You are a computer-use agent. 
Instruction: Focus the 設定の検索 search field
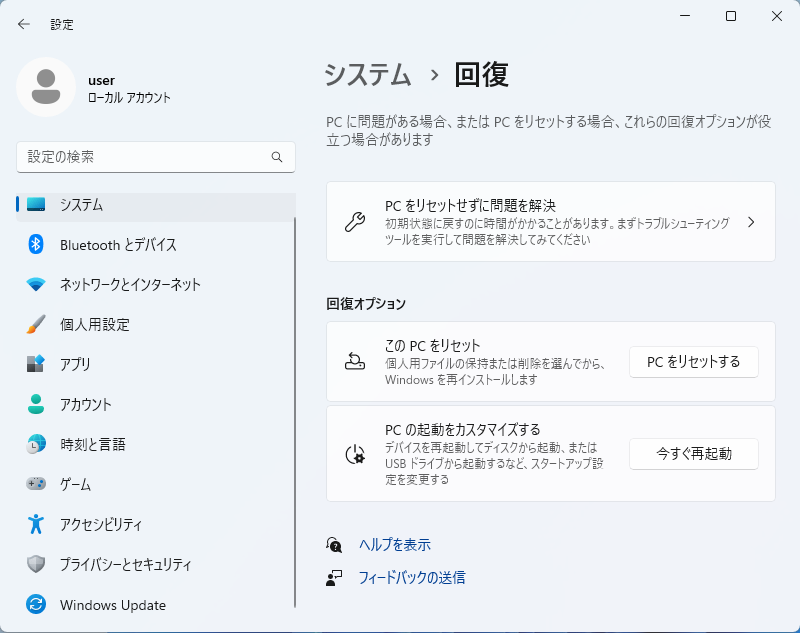tap(156, 157)
